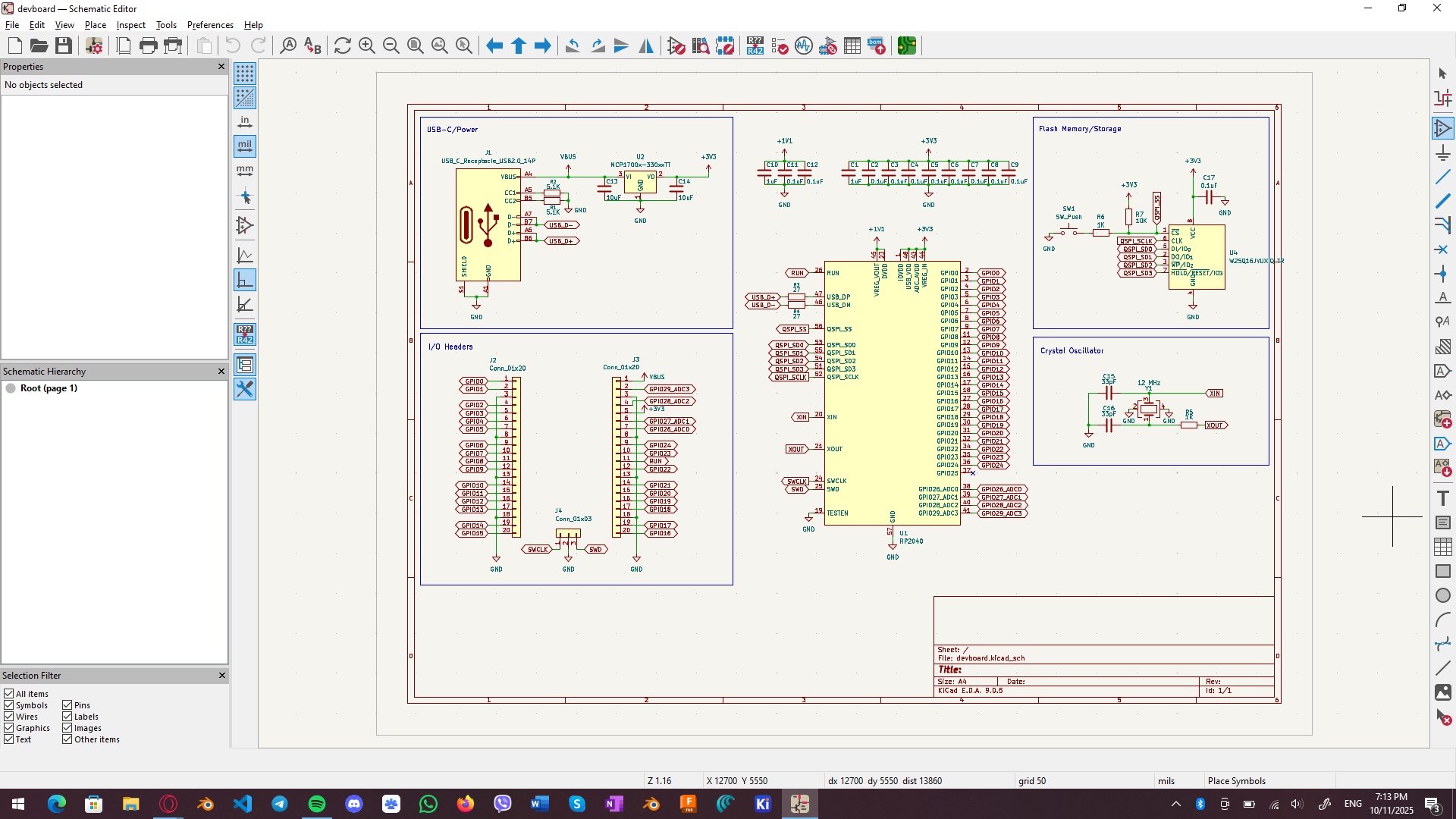Click the Undo icon

coord(233,46)
